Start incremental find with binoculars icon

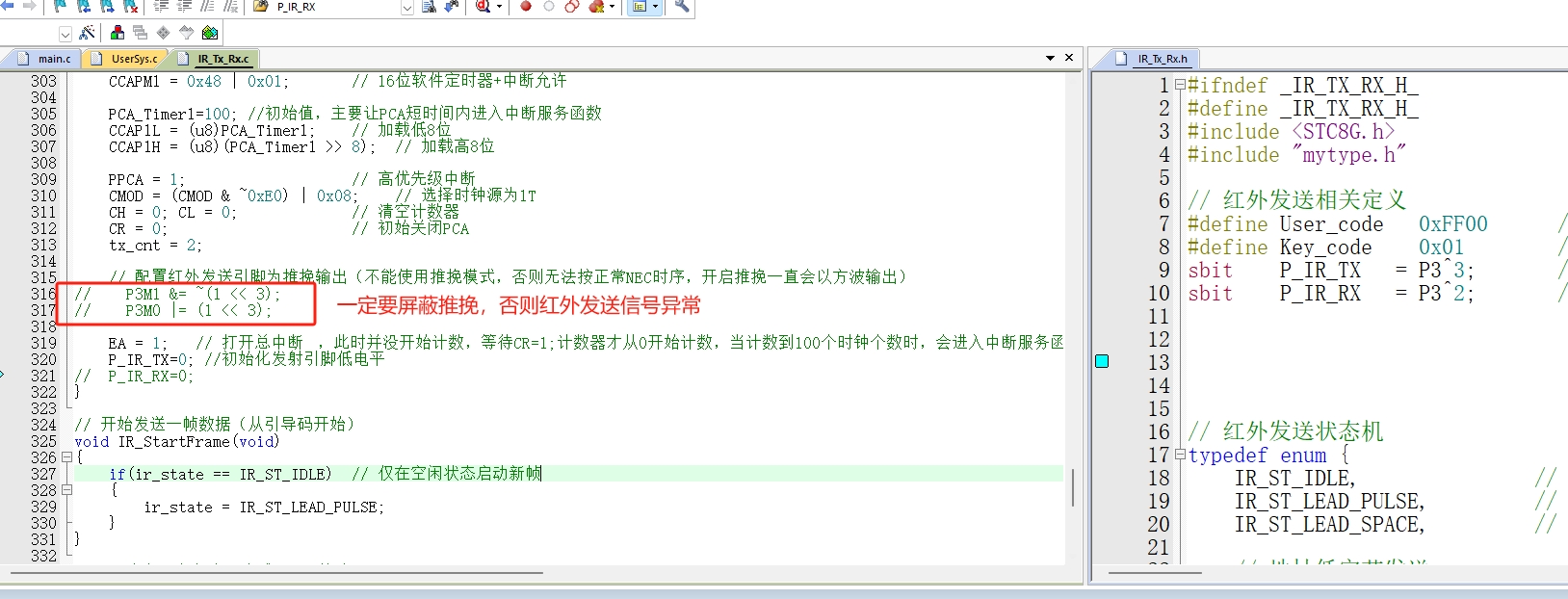click(451, 6)
